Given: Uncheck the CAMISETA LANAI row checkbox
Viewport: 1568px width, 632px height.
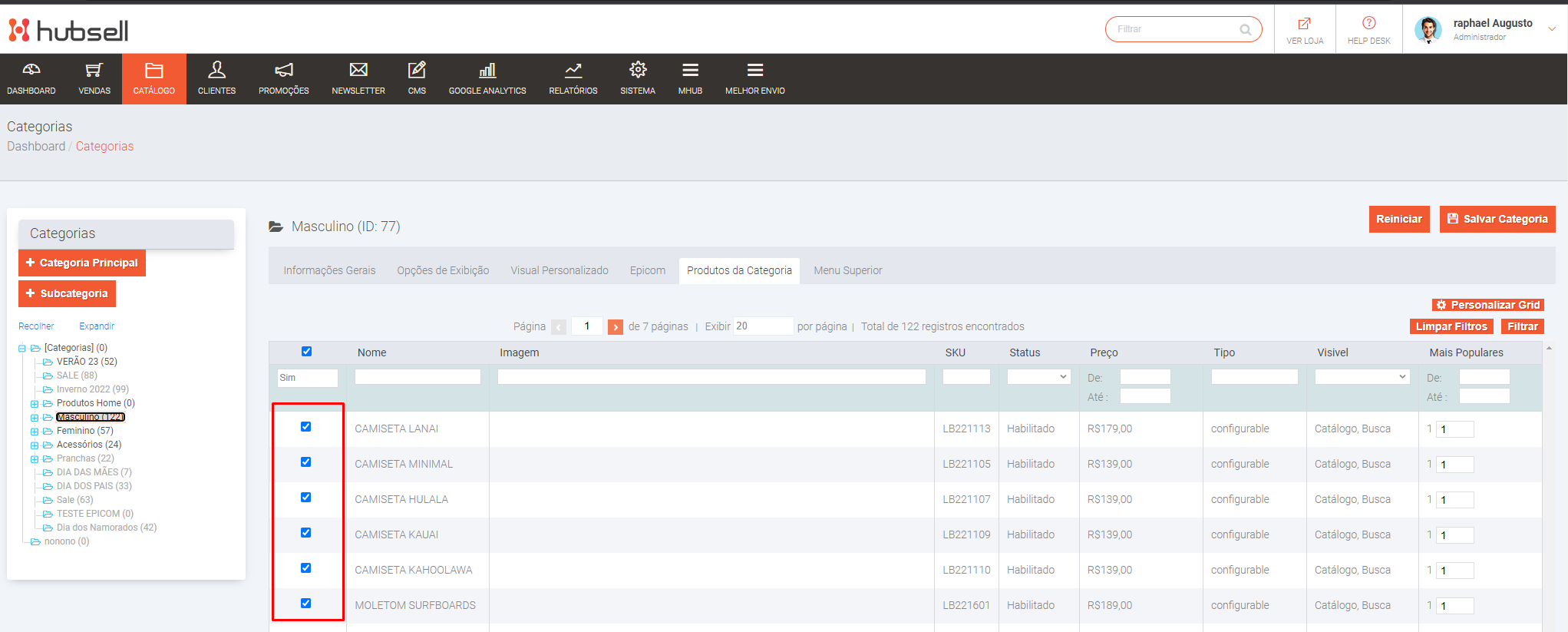Looking at the screenshot, I should coord(306,427).
